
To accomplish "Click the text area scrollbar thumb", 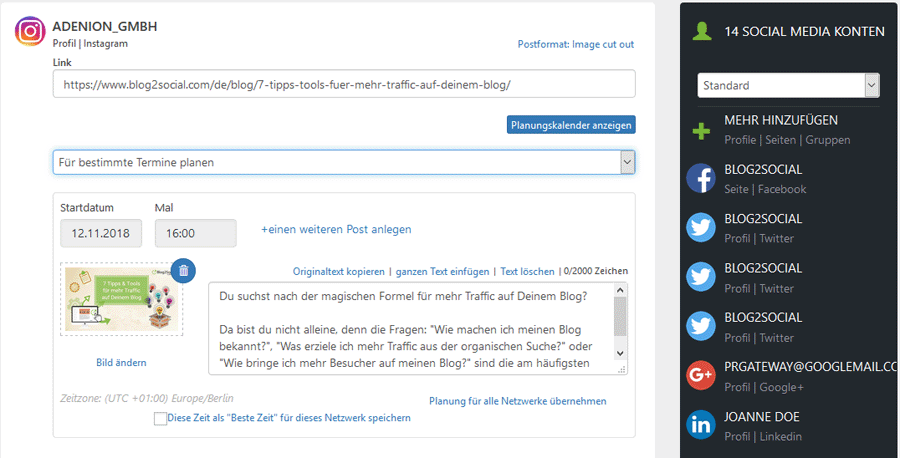I will (620, 317).
